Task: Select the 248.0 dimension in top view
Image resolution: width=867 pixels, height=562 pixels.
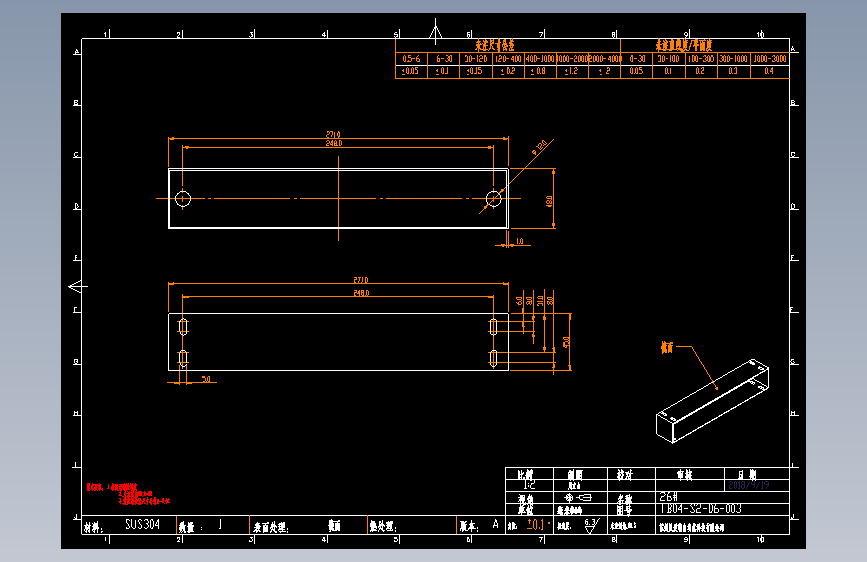Action: [334, 143]
